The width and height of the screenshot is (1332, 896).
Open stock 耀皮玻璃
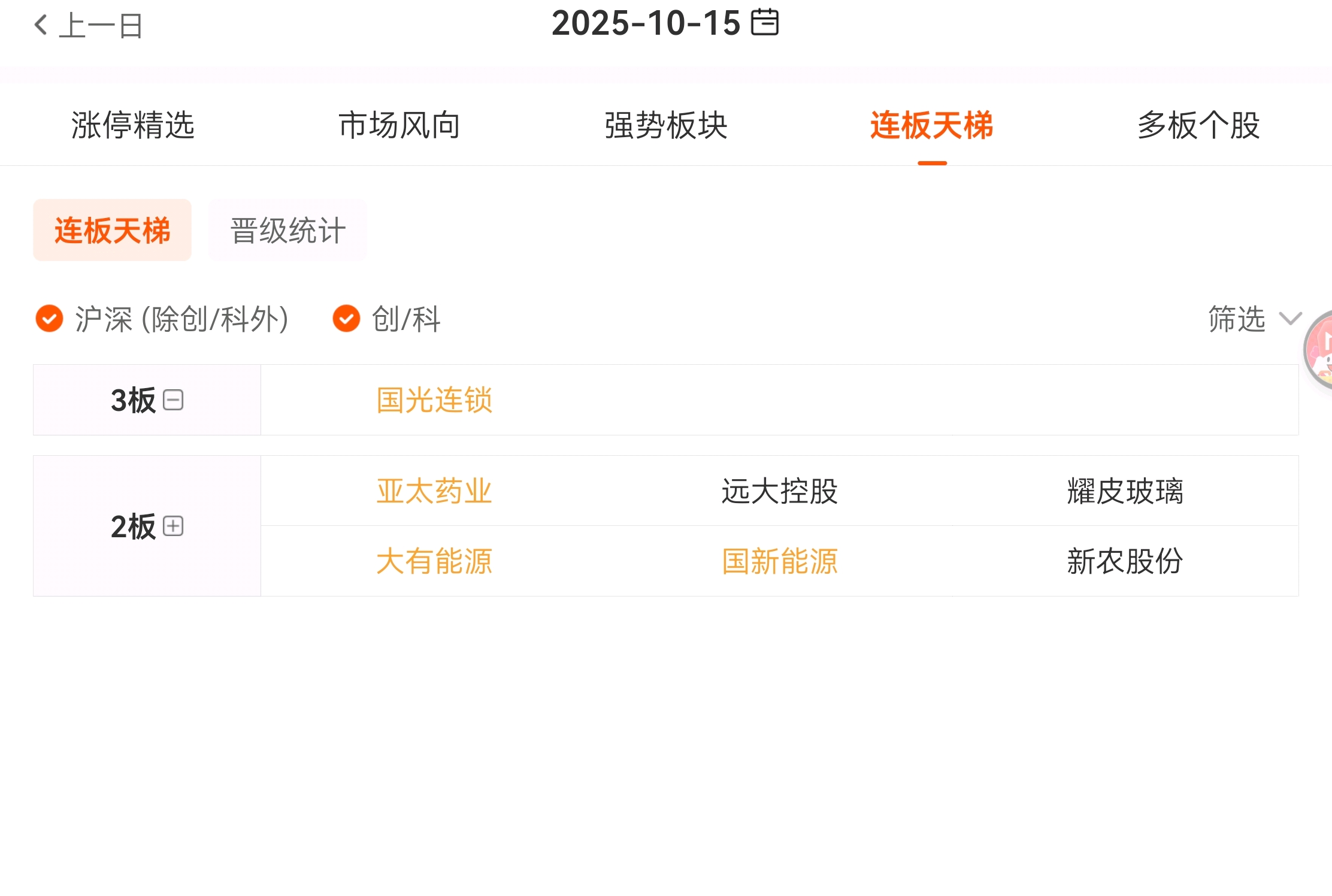click(1125, 491)
